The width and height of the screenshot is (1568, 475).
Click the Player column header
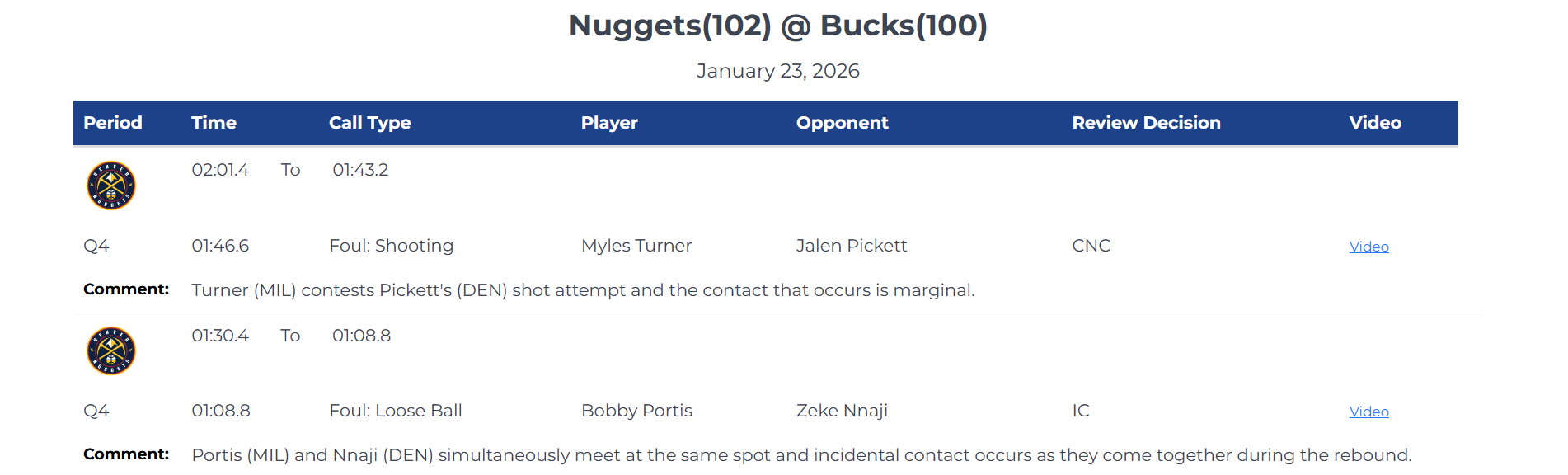point(609,123)
